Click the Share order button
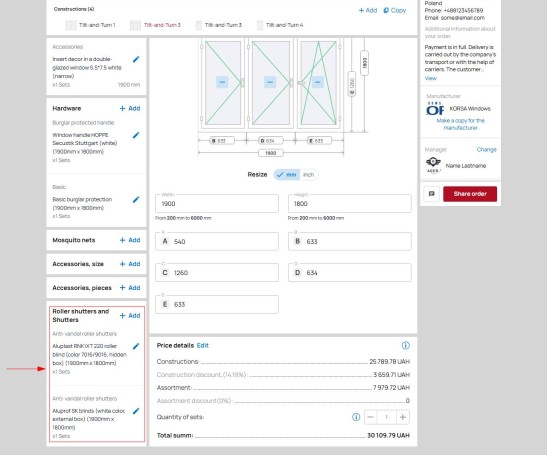The image size is (547, 455). click(470, 194)
